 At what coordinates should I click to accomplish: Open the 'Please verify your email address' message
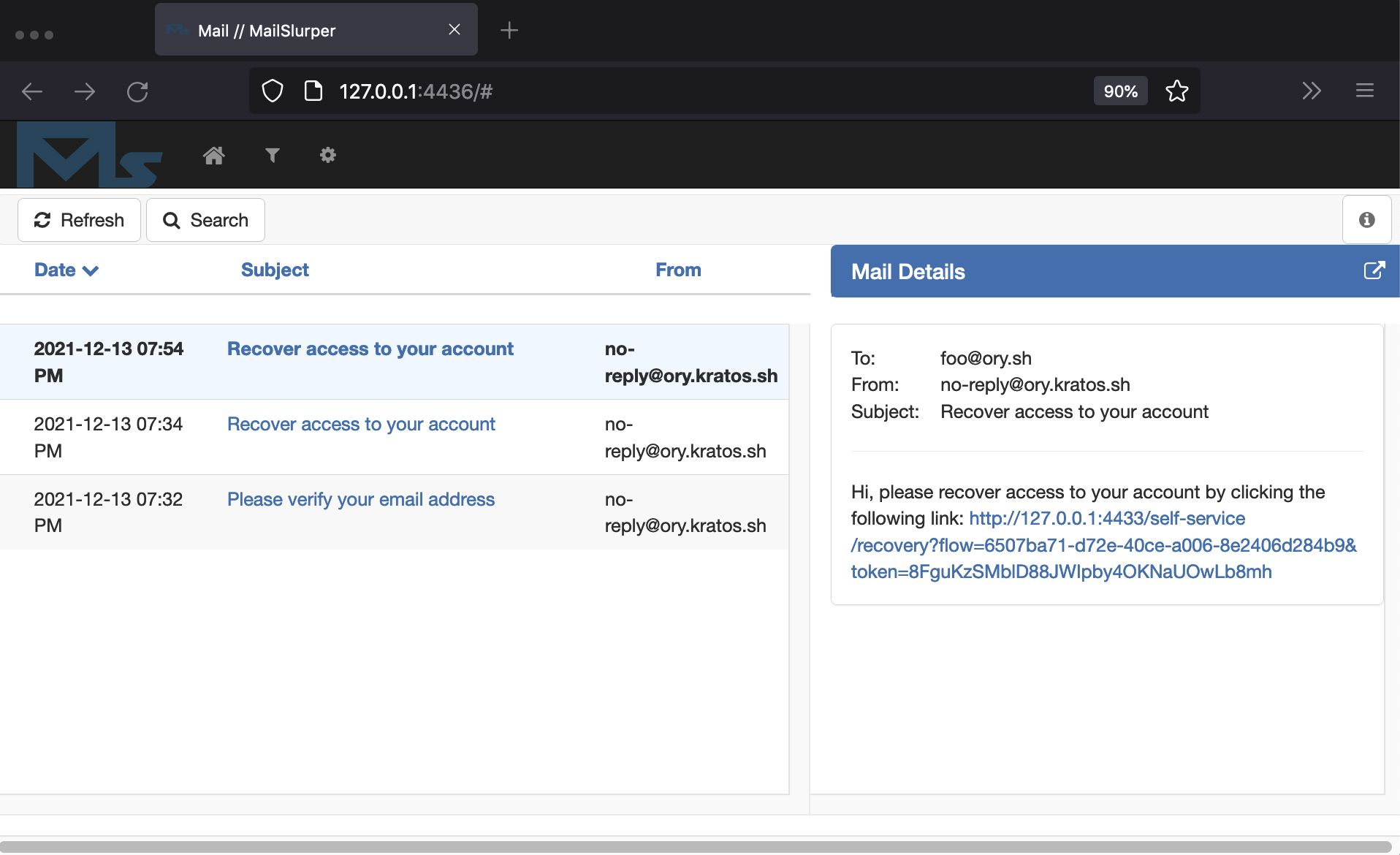click(x=360, y=499)
